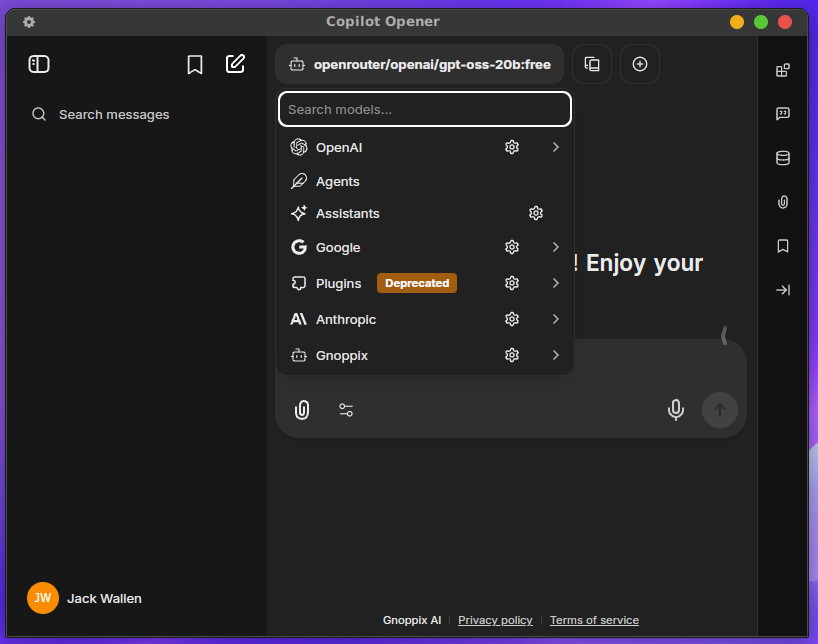Click the presets icon beside model selector
This screenshot has height=644, width=818.
592,64
